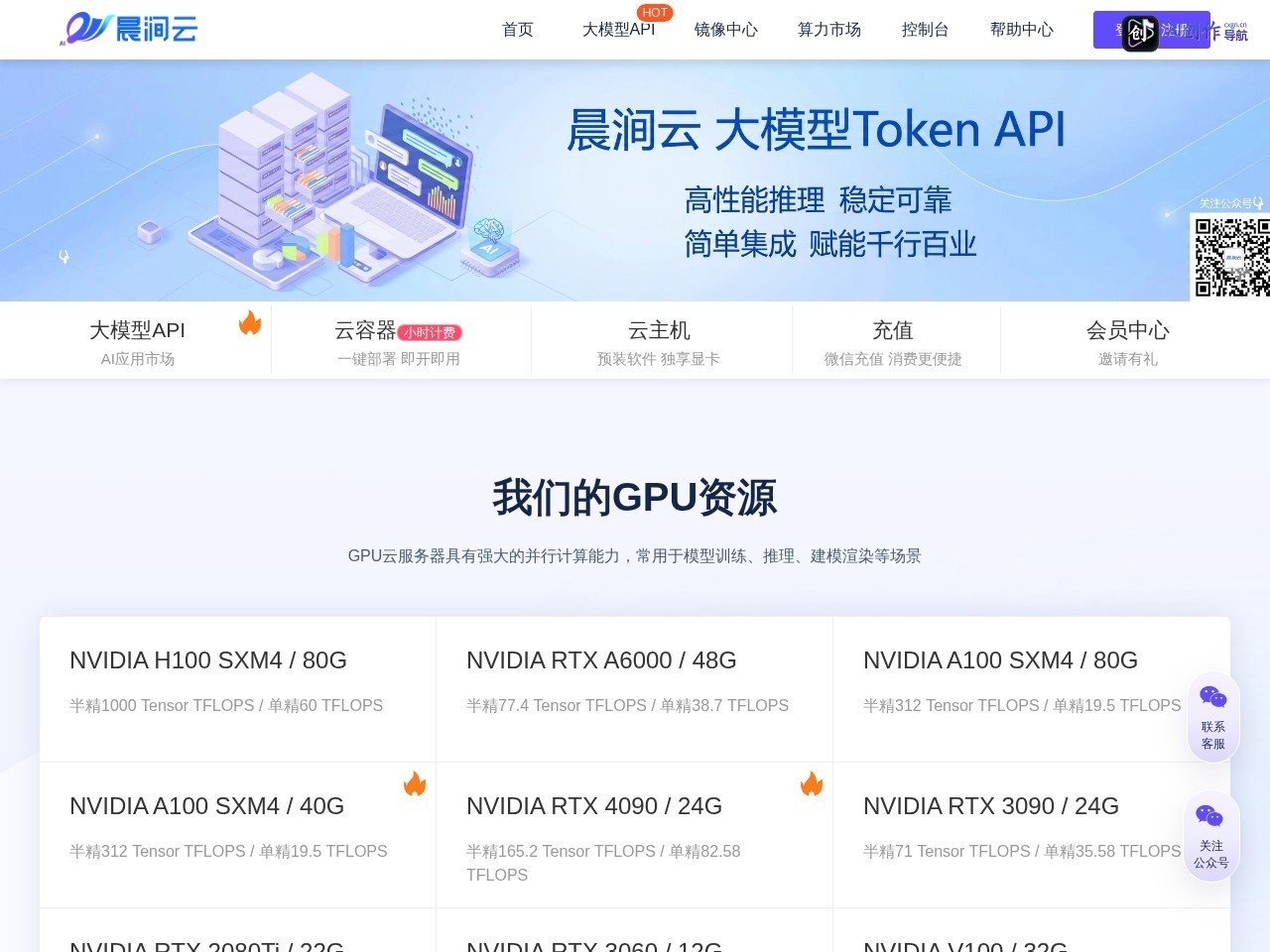Open the 大模型API AI应用市场 tile
Screen dimensions: 1270x952
click(x=137, y=341)
